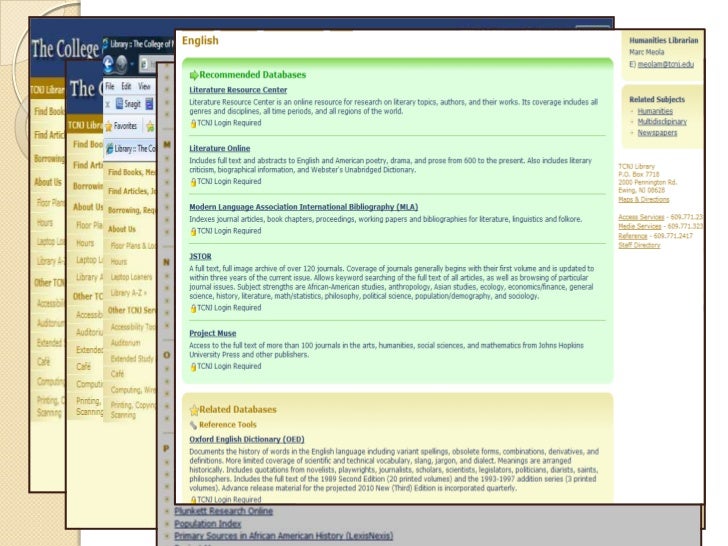Open Plunkett Research Online in the gray list window
The width and height of the screenshot is (728, 546).
224,511
